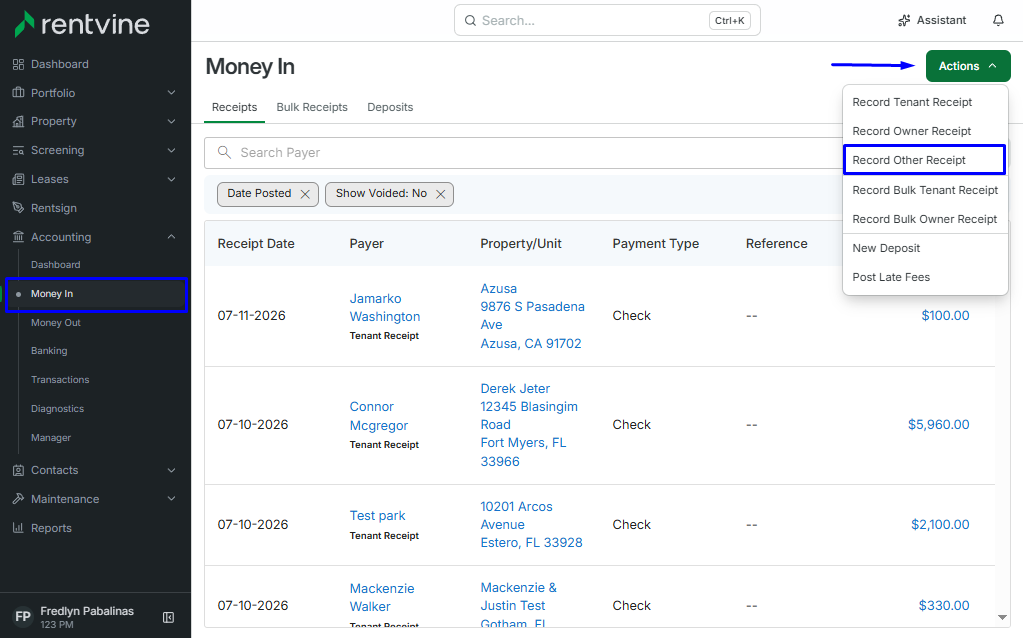
Task: Click the Screening icon in sidebar
Action: tap(18, 150)
